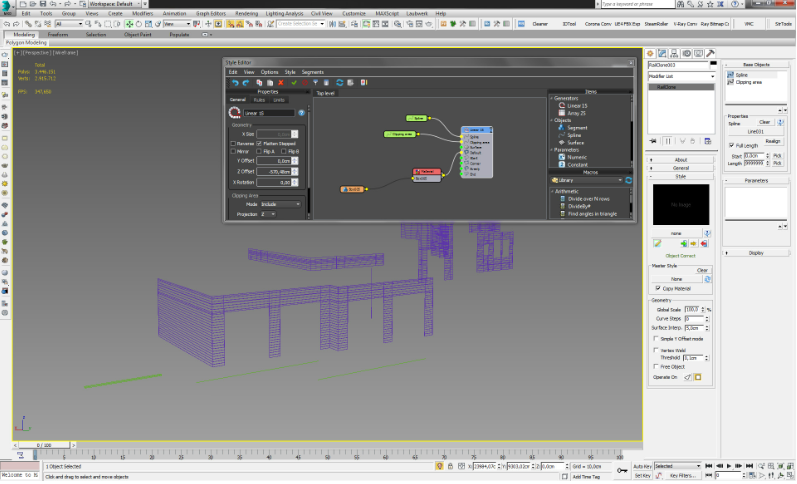The height and width of the screenshot is (484, 797).
Task: Open the Rendering menu in main menu bar
Action: point(246,14)
